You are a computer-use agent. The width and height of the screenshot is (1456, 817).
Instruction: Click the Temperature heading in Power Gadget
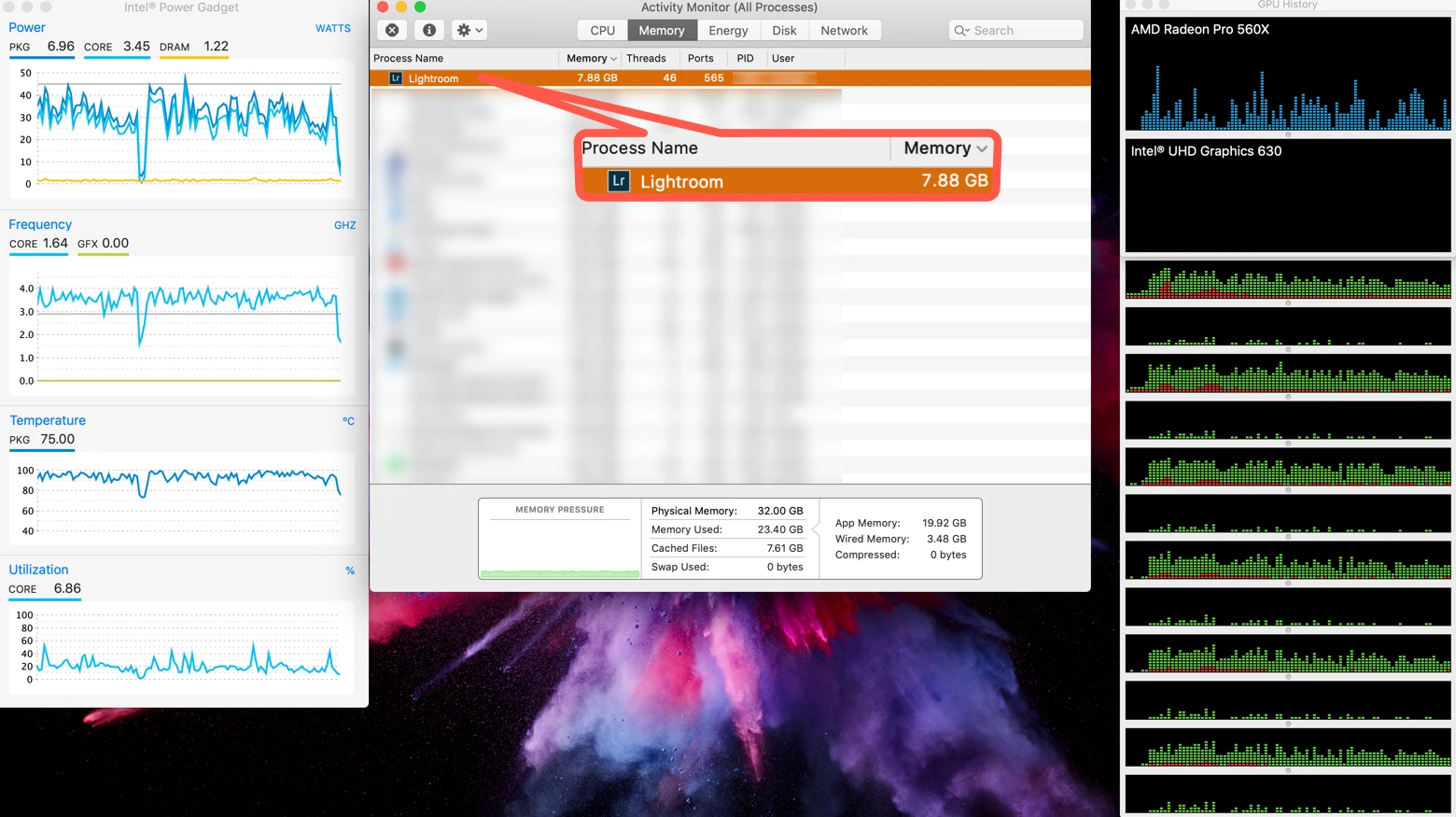48,420
